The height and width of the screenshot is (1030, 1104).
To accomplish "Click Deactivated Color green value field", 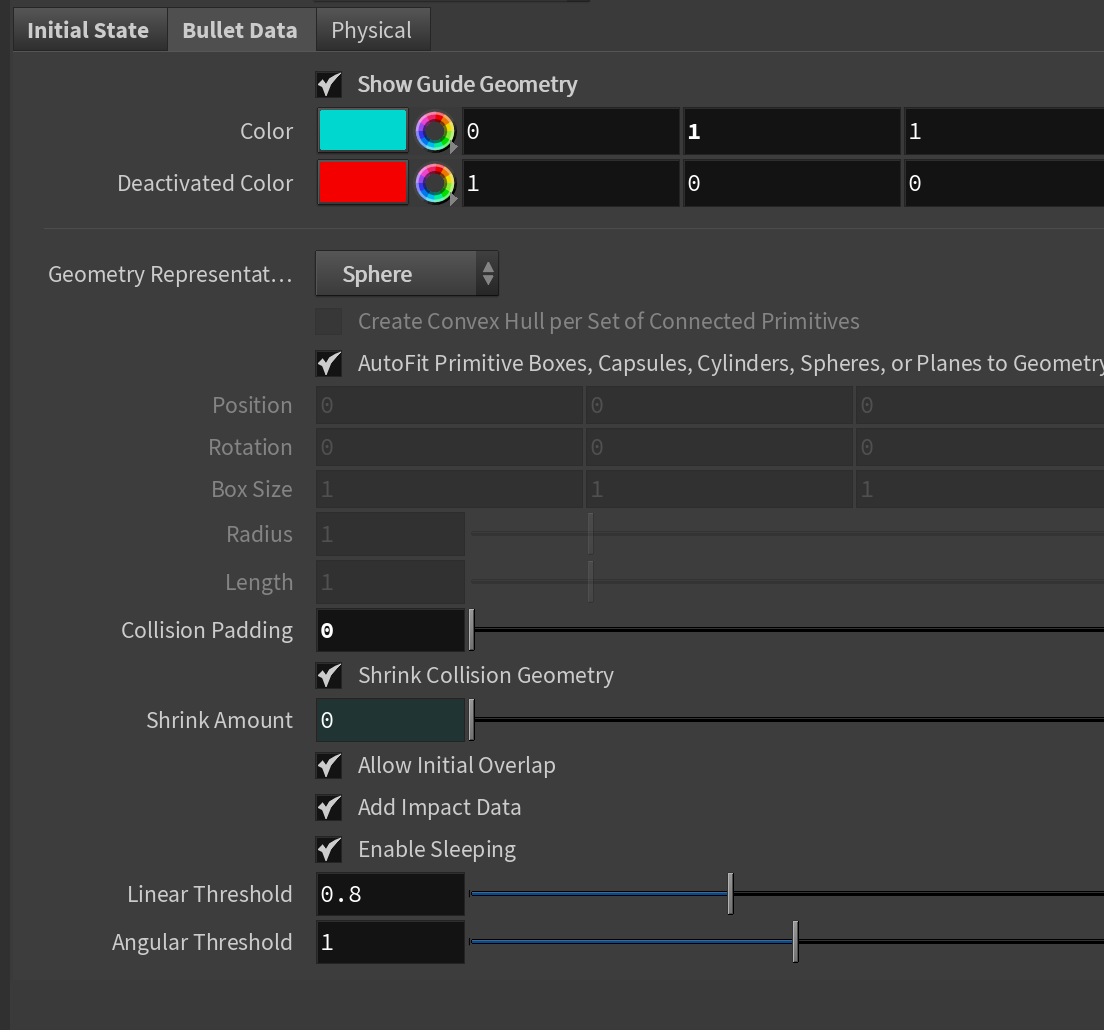I will [x=792, y=184].
